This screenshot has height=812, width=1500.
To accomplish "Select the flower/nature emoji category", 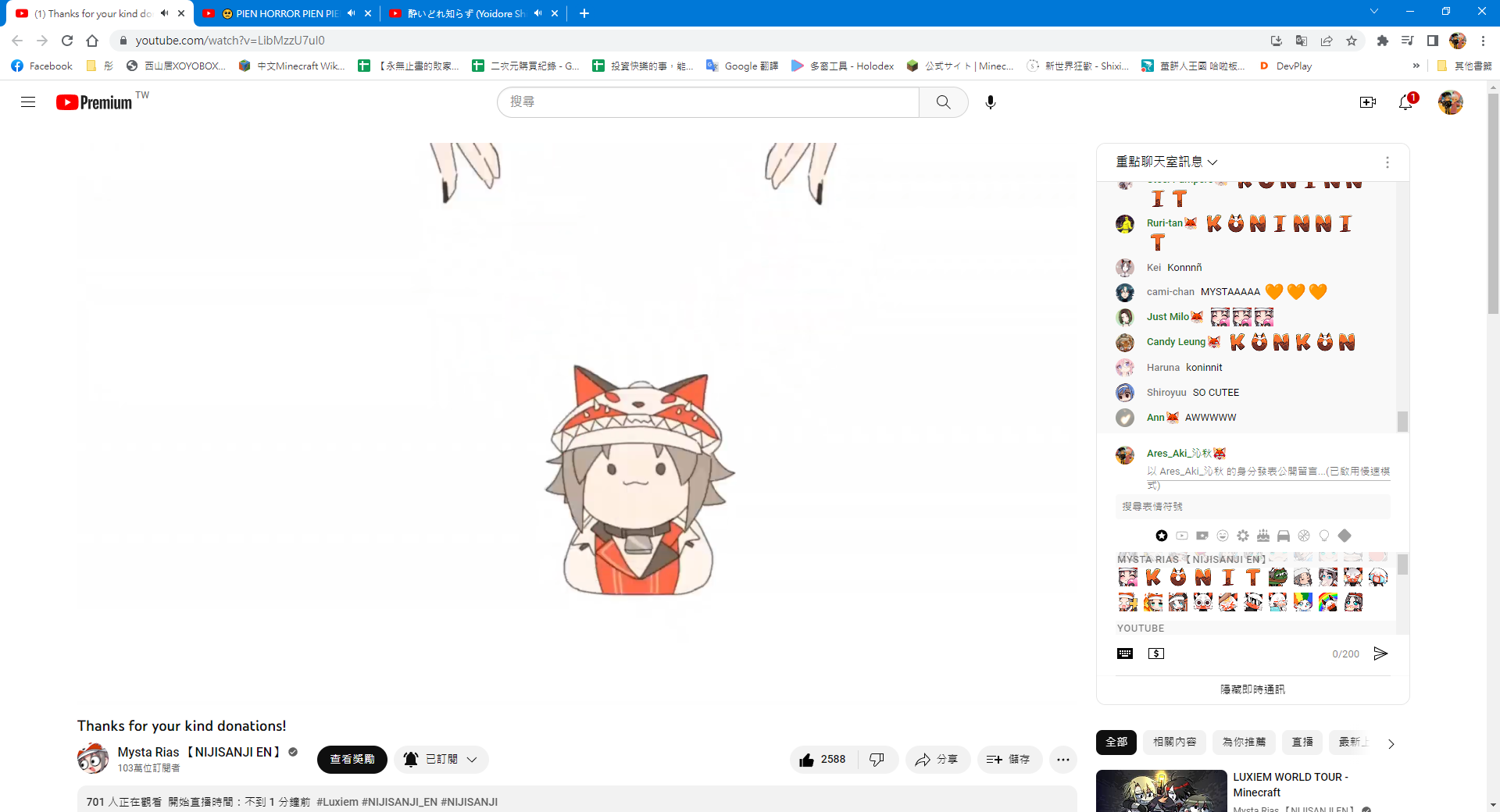I will (1243, 536).
